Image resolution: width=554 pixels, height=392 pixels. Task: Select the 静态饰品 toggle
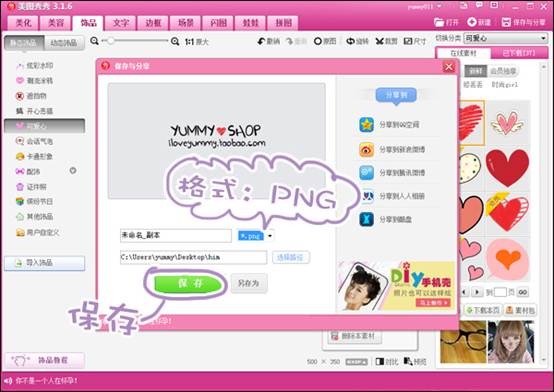[24, 43]
